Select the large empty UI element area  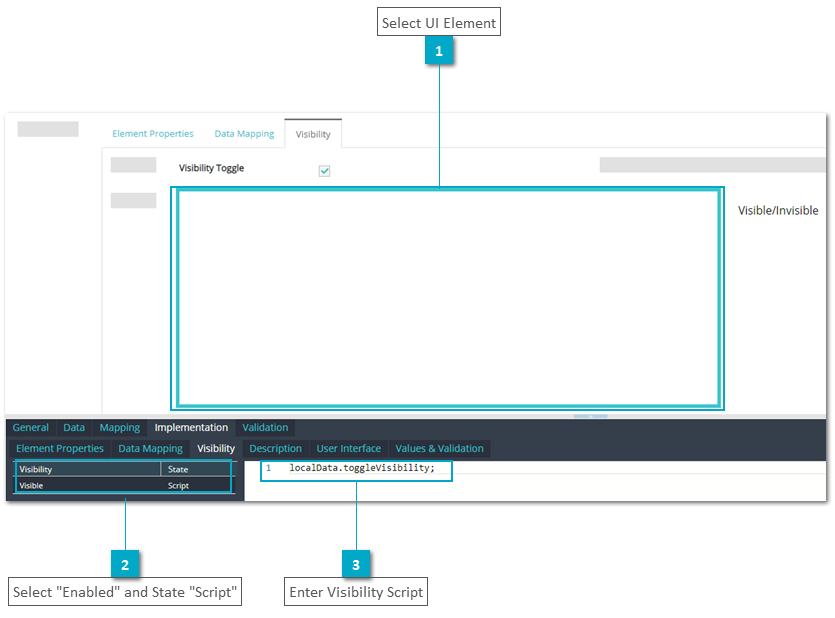click(448, 299)
